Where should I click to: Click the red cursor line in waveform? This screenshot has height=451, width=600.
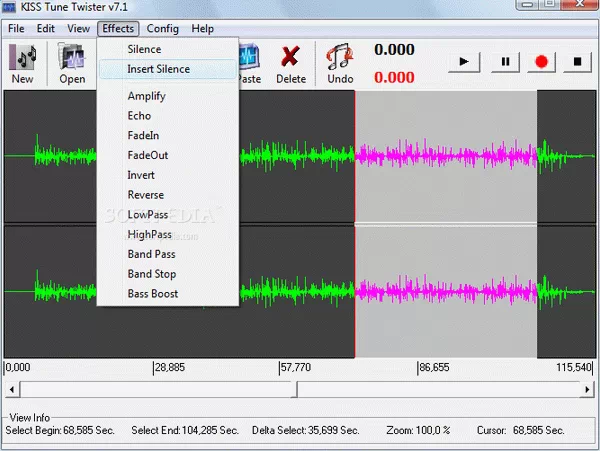[355, 224]
